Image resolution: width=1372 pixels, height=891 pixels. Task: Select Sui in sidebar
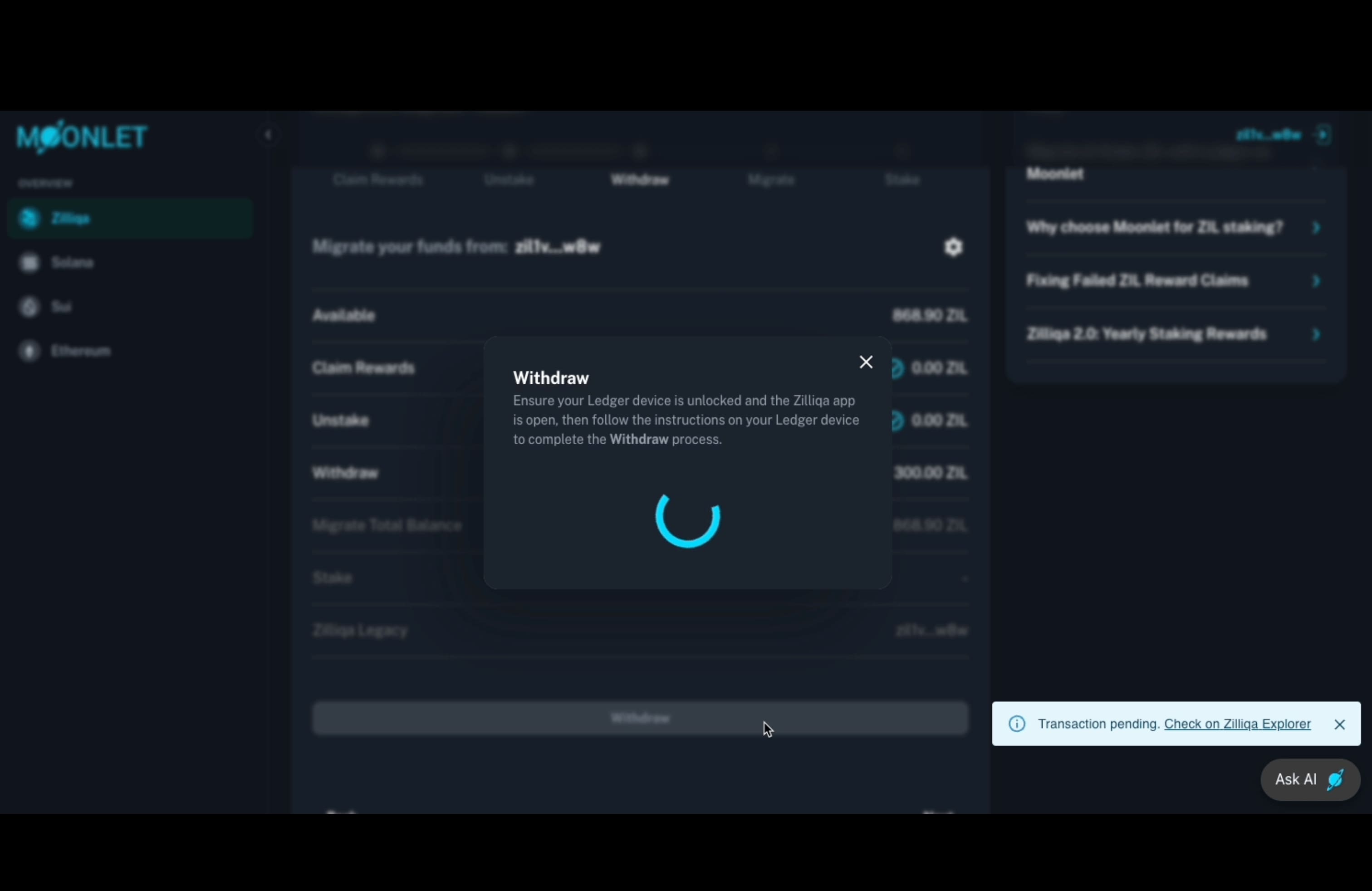click(x=130, y=307)
